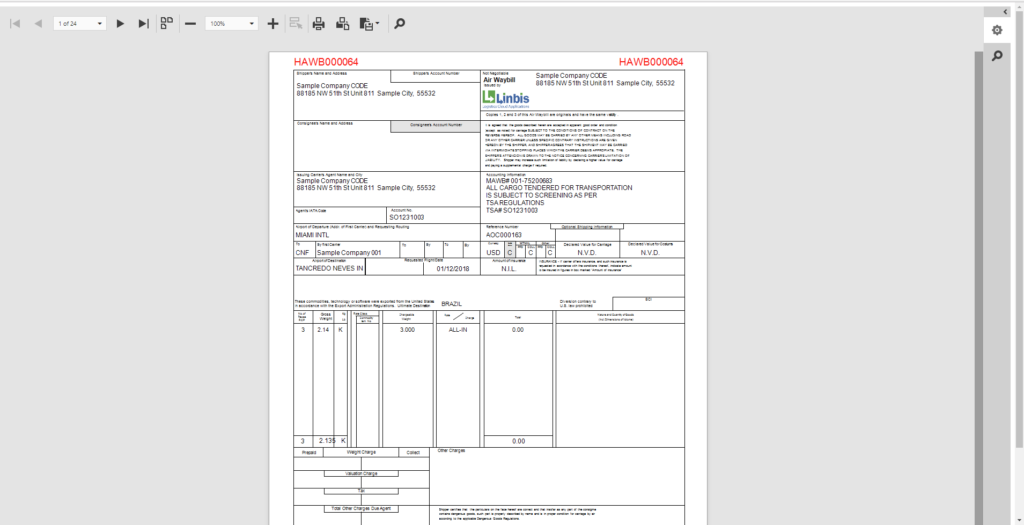This screenshot has height=525, width=1024.
Task: Zoom out with the minus button
Action: point(190,23)
